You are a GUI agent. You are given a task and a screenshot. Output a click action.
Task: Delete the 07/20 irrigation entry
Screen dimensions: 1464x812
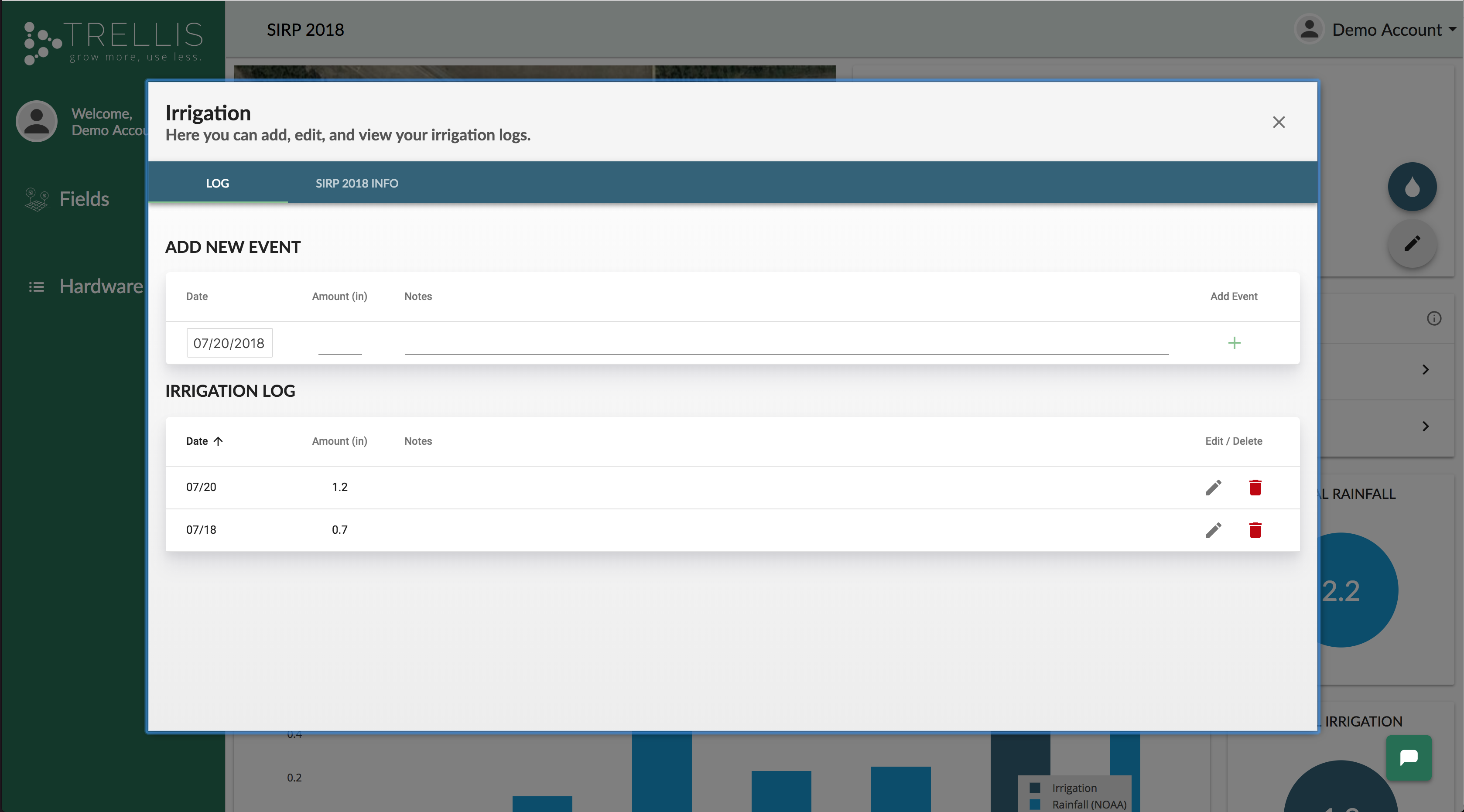(1255, 488)
